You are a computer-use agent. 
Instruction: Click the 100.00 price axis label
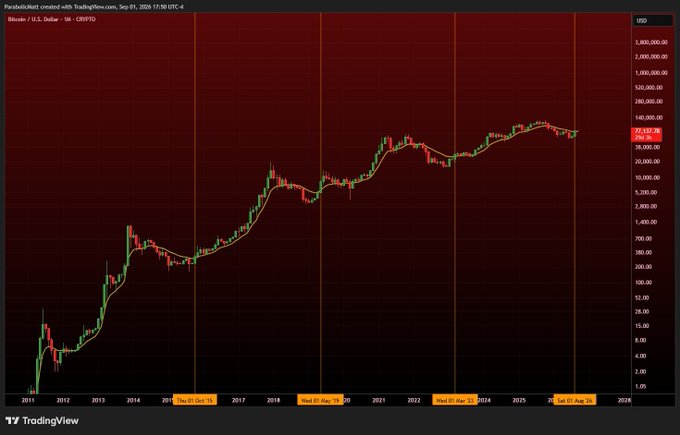644,282
